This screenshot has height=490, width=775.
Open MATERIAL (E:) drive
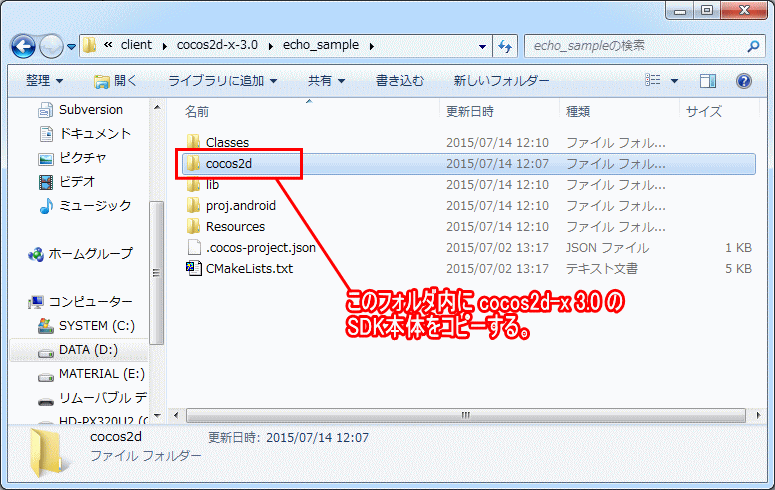click(x=101, y=374)
